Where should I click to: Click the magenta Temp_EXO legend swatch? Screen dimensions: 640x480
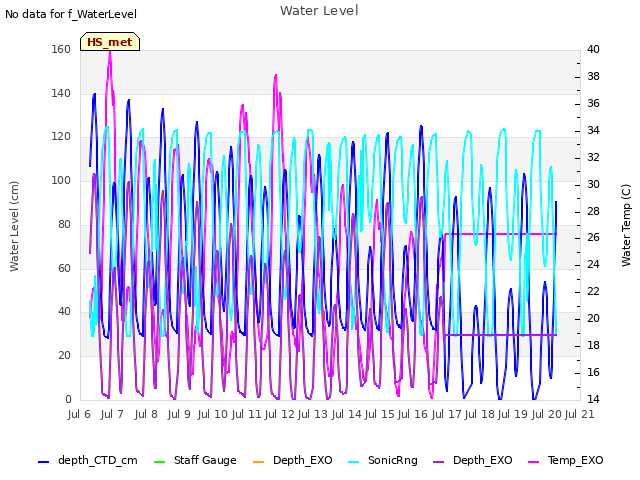[533, 462]
